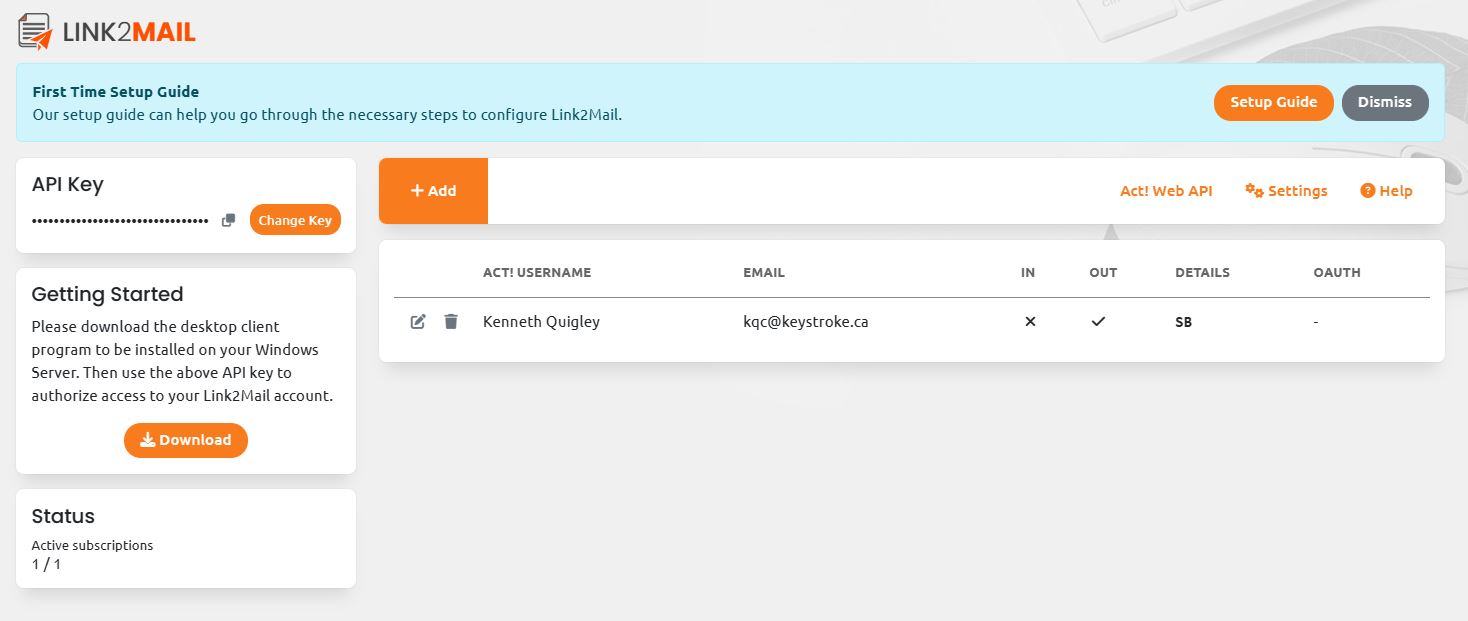This screenshot has width=1468, height=621.
Task: Click the checkmark in the OUT column
Action: 1098,322
